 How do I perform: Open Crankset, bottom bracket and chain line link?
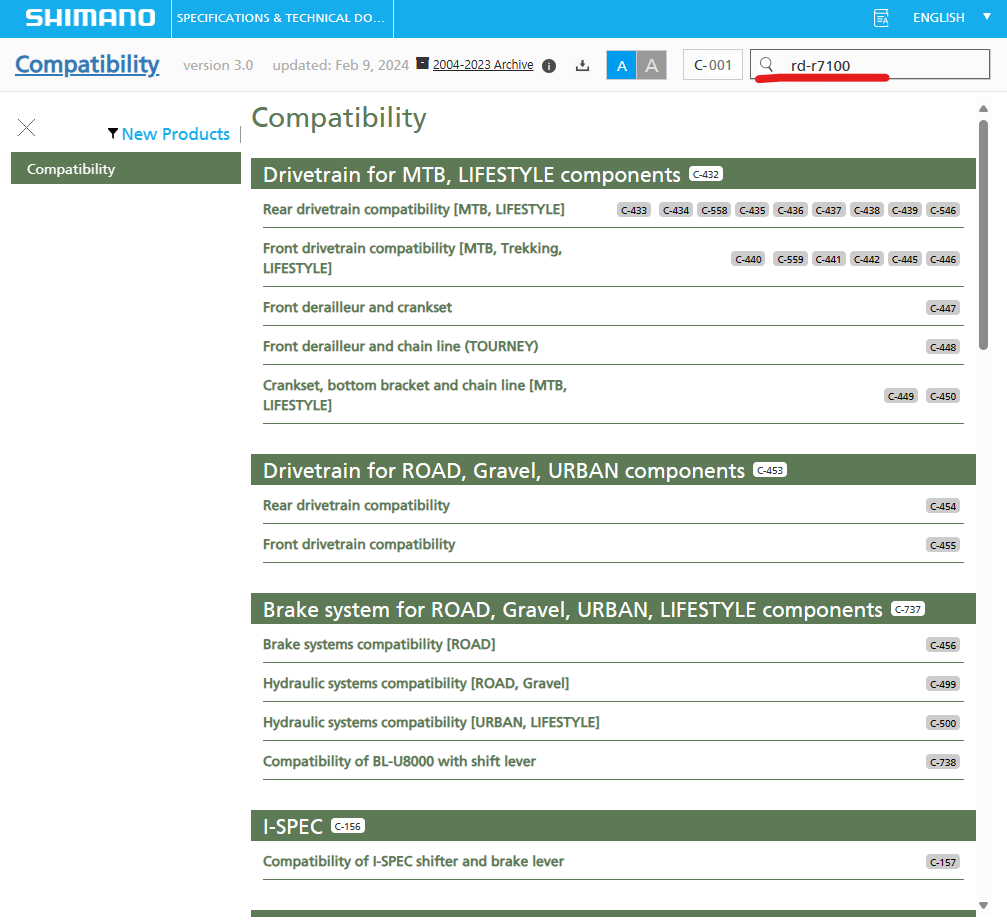pyautogui.click(x=415, y=395)
